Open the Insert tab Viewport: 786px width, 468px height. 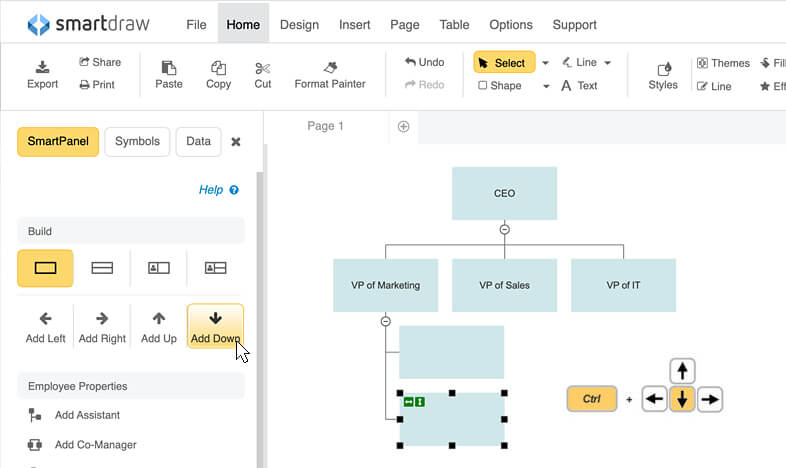pos(354,25)
